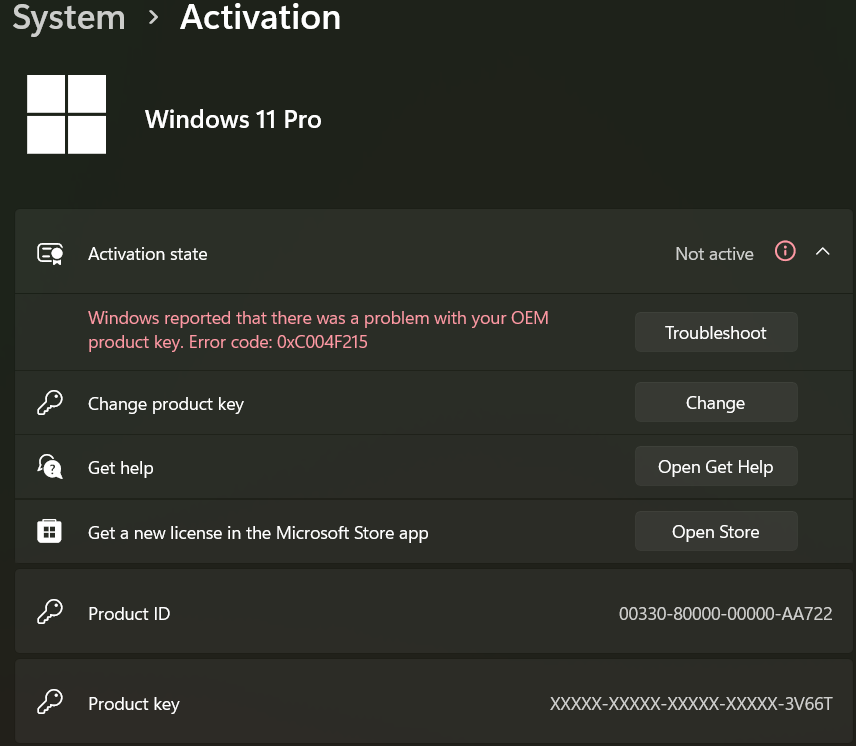Go back to System in breadcrumb
The width and height of the screenshot is (856, 746).
click(x=69, y=18)
